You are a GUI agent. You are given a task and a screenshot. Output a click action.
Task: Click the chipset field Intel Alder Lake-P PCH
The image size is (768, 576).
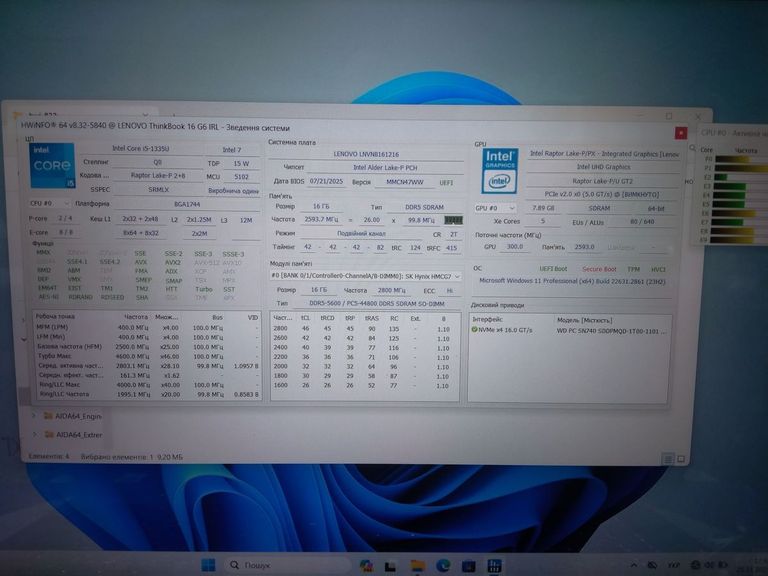point(385,168)
